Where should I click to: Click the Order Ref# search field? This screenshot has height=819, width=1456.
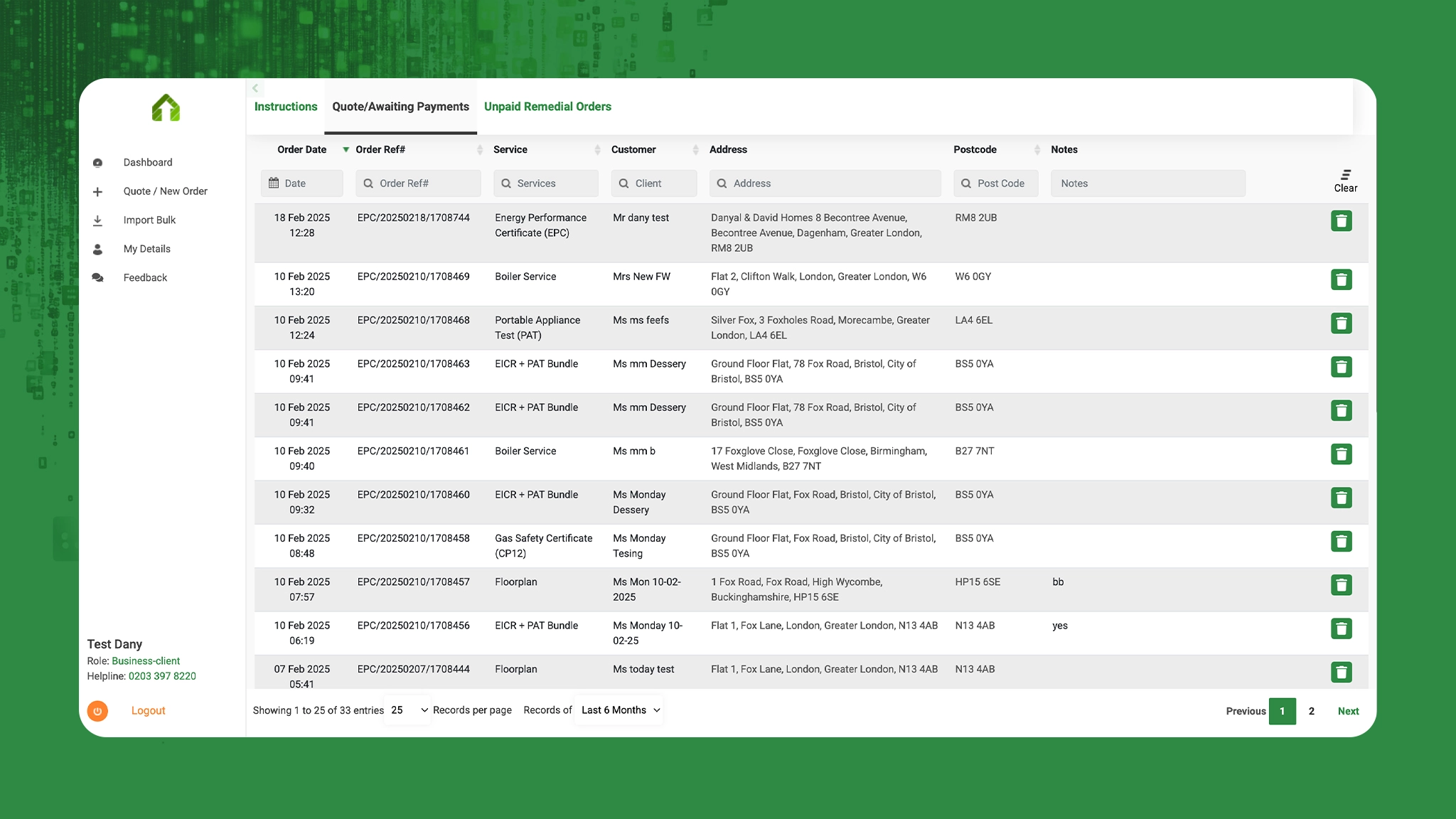418,183
